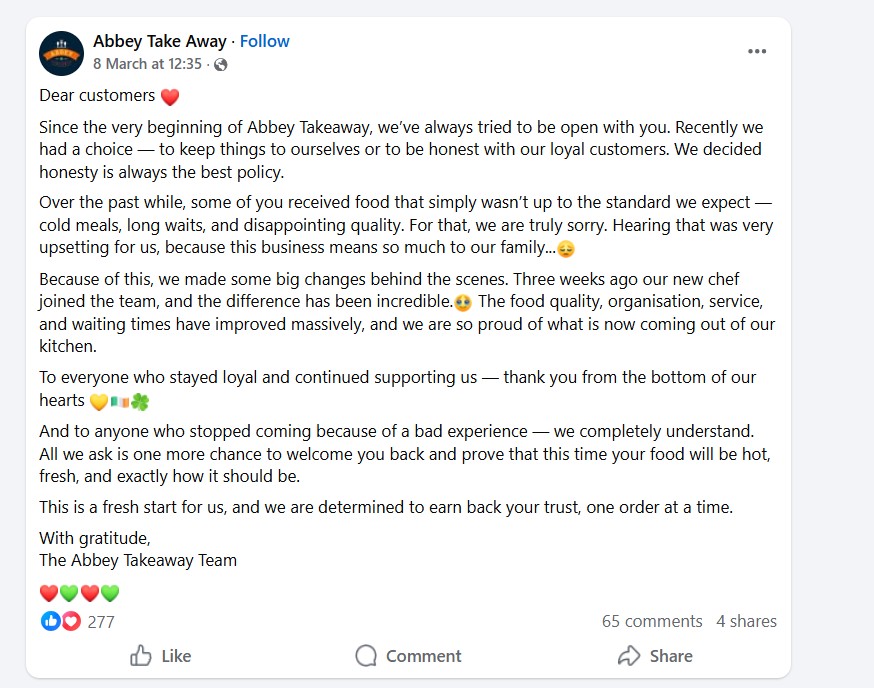Screen dimensions: 874x688
Task: Open the 8 March at 12:35 timestamp
Action: (148, 64)
